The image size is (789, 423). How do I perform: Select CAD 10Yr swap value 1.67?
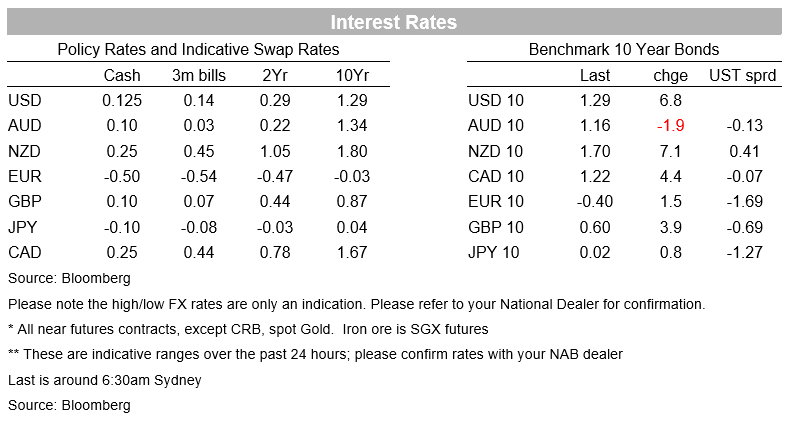[352, 252]
